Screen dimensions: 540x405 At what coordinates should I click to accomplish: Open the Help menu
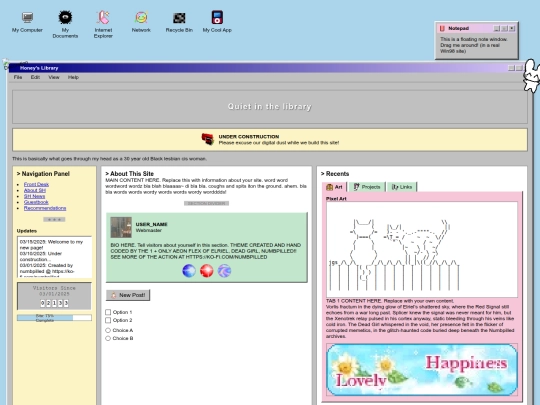click(73, 77)
